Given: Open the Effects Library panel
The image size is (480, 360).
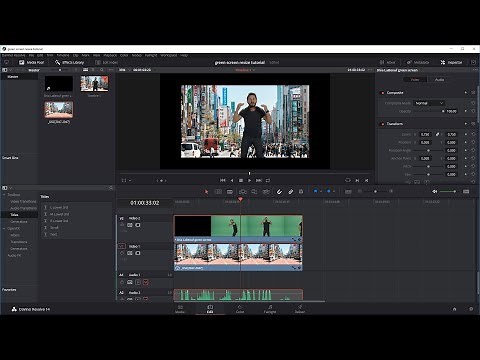Looking at the screenshot, I should coord(70,62).
